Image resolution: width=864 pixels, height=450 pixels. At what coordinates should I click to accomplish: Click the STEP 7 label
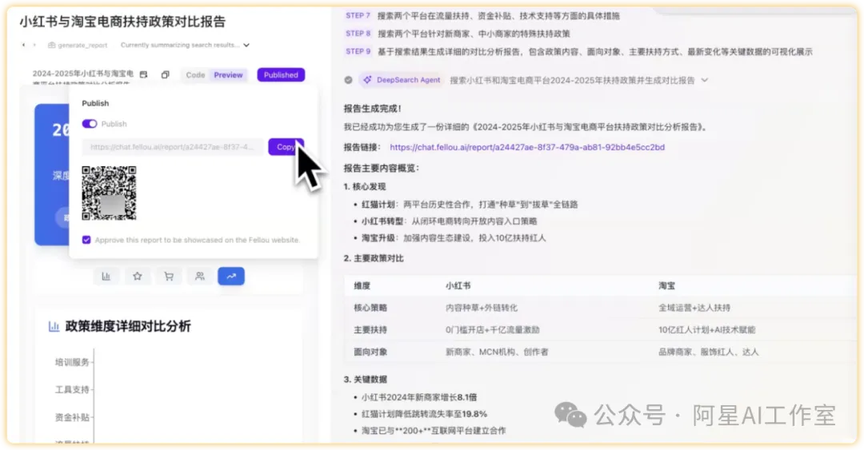click(358, 15)
